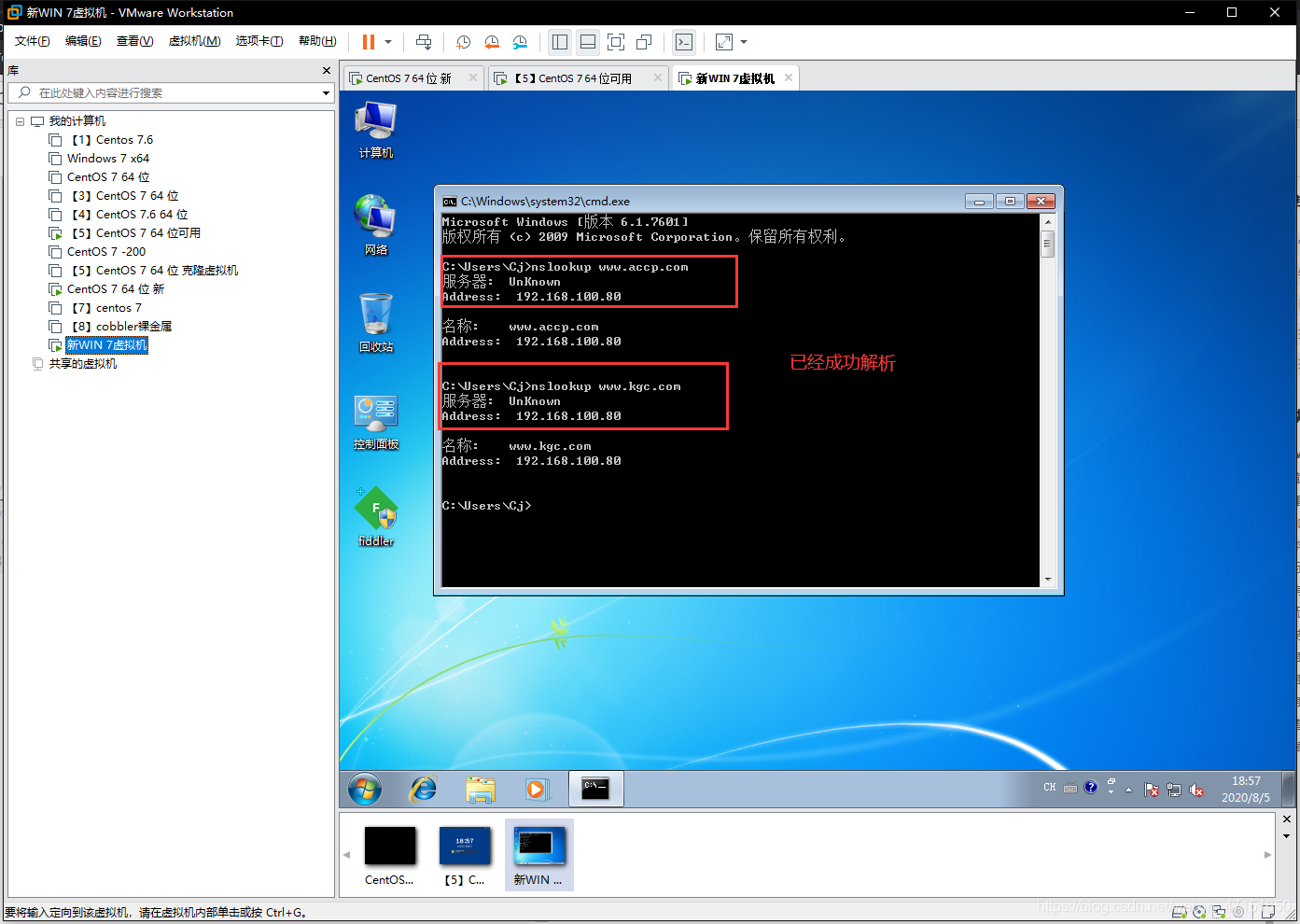Image resolution: width=1300 pixels, height=924 pixels.
Task: Open the library search dropdown arrow
Action: pos(326,93)
